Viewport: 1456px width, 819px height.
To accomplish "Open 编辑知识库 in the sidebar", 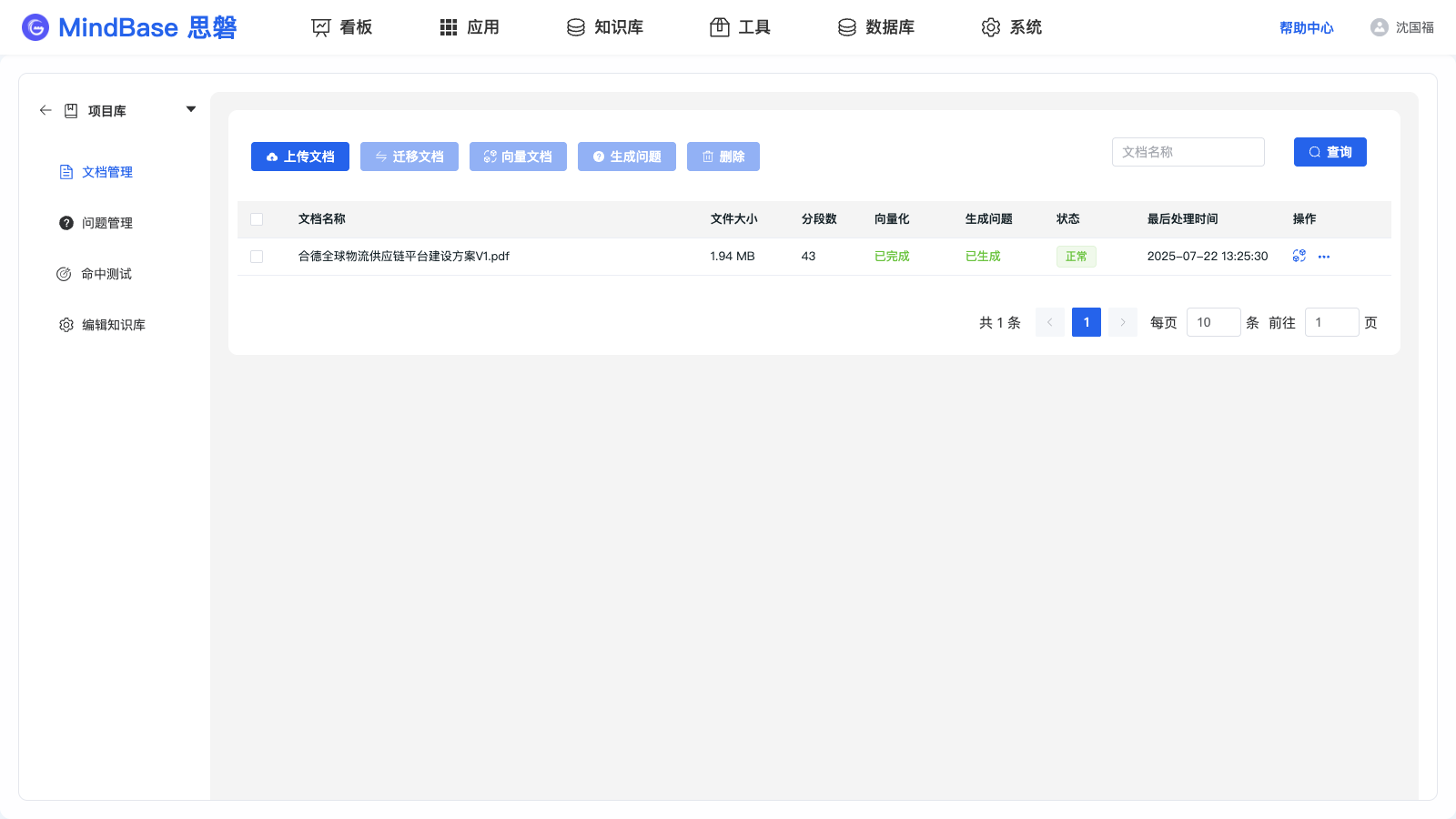I will pos(102,325).
